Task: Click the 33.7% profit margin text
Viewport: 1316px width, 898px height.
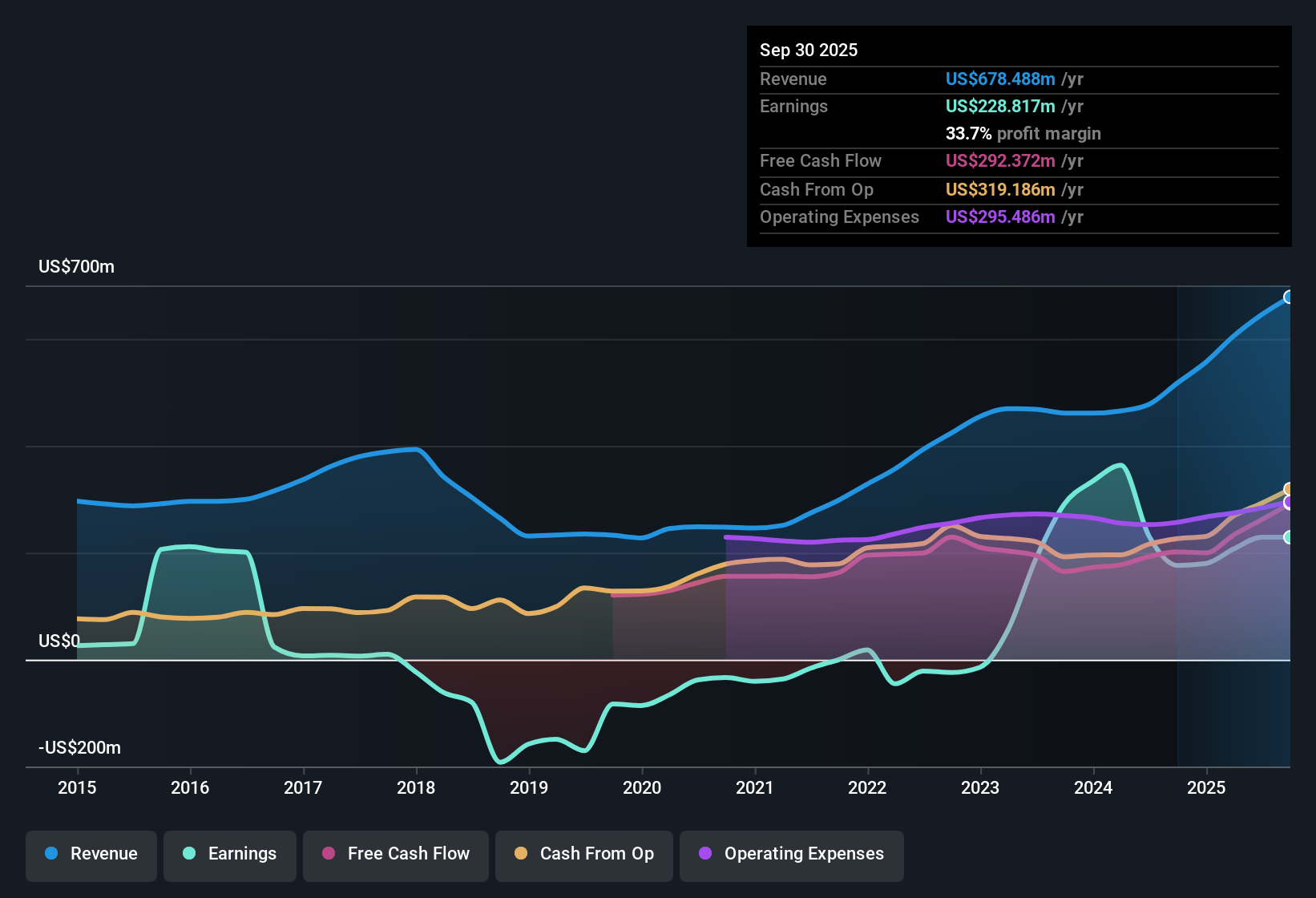Action: click(1023, 133)
